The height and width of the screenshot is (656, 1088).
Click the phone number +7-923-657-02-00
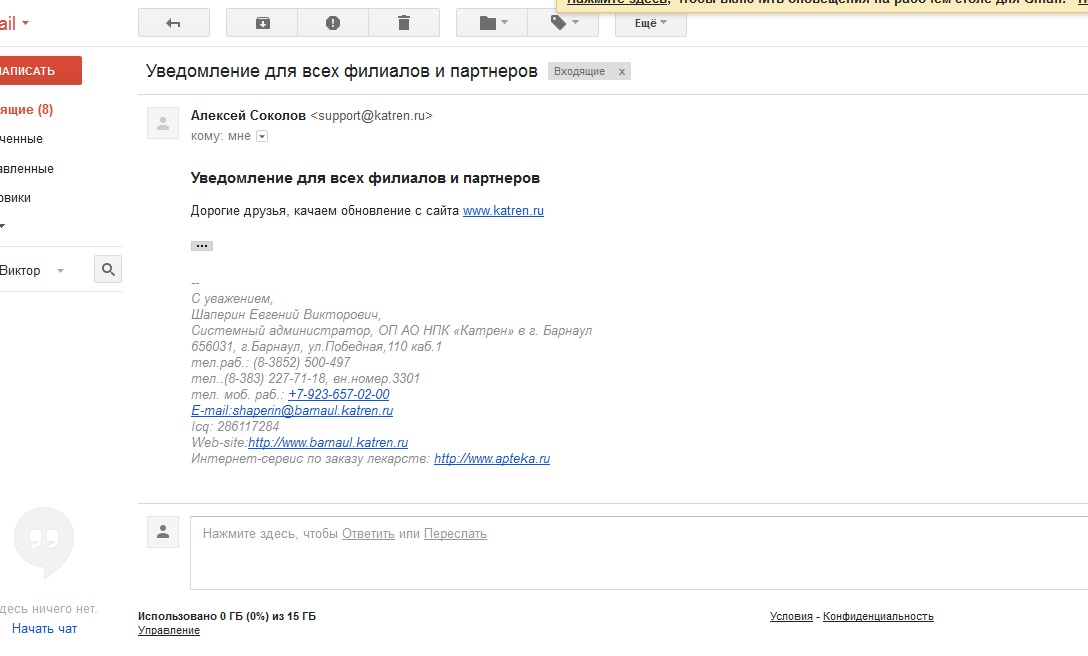339,394
